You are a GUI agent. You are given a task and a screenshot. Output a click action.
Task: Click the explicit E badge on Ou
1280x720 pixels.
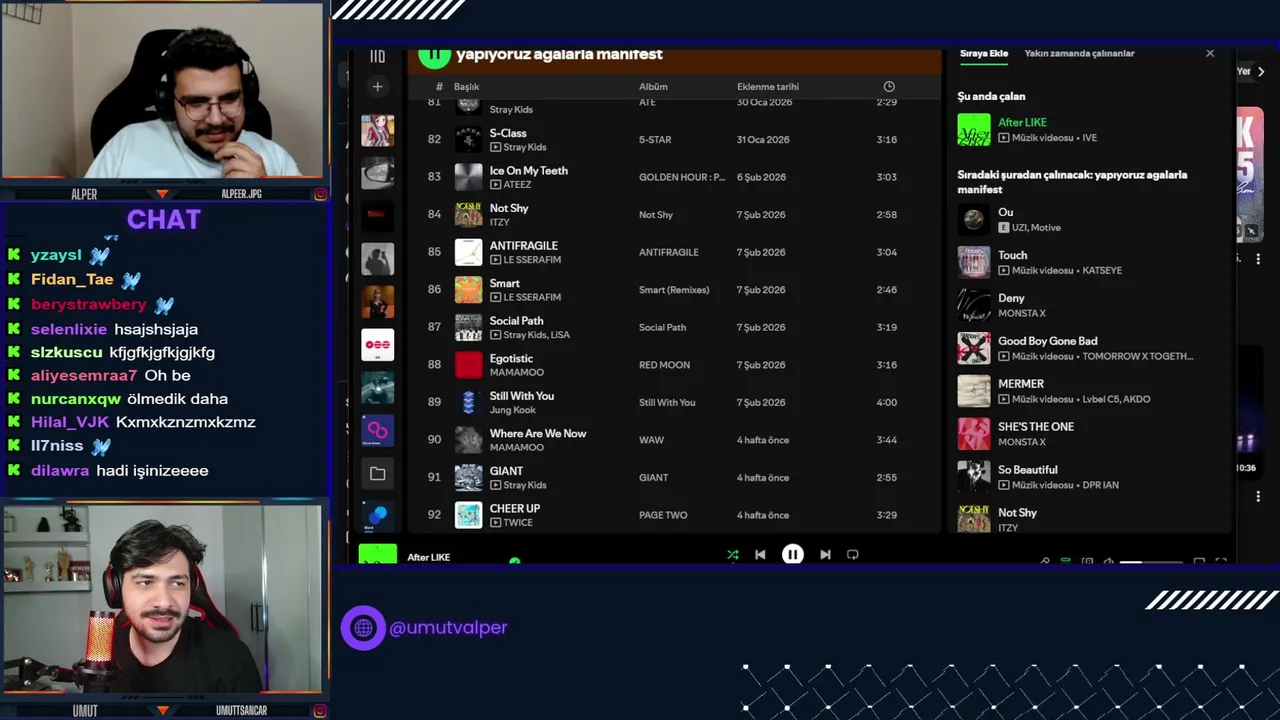[x=1004, y=228]
